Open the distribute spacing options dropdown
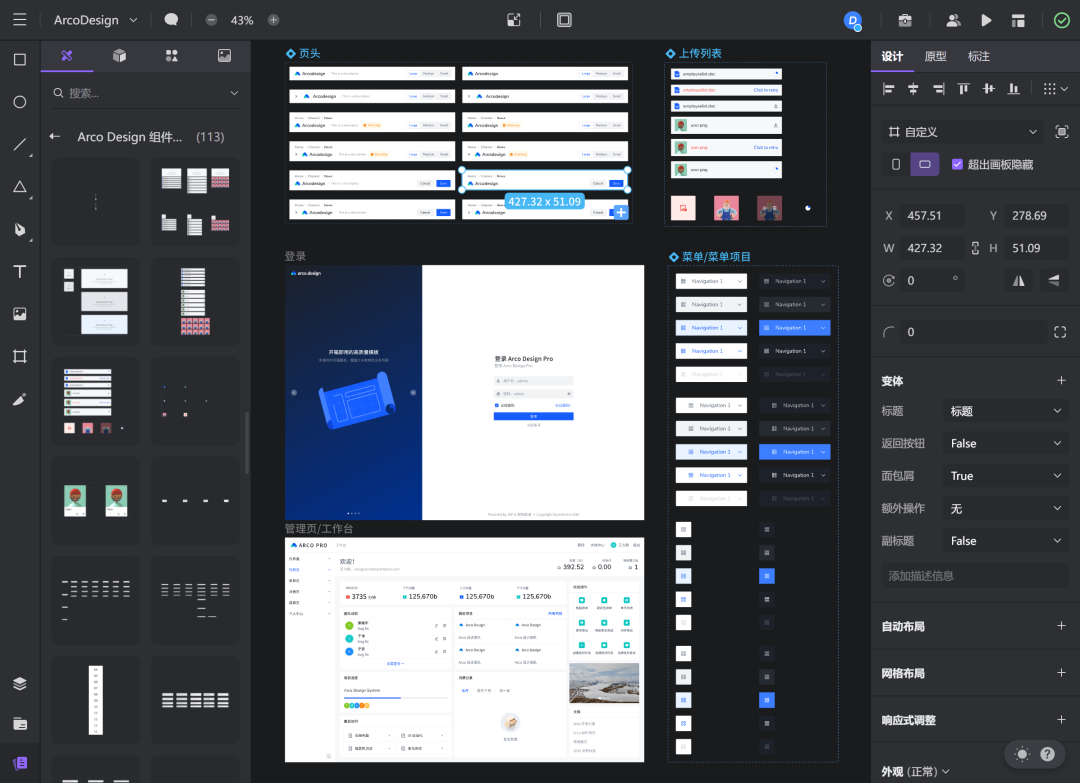Viewport: 1080px width, 783px height. (1055, 88)
